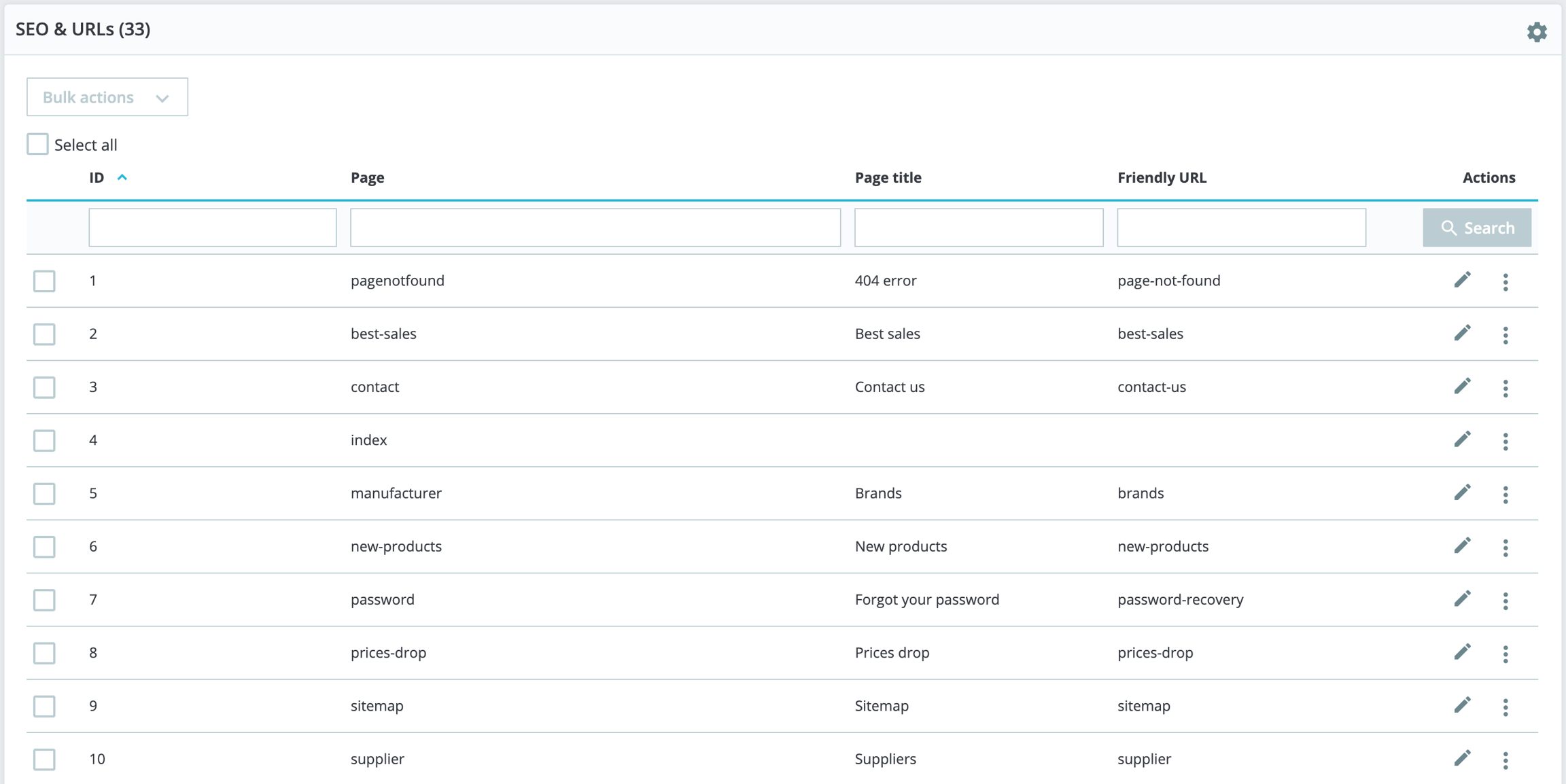Toggle the ID column sort arrow
This screenshot has width=1566, height=784.
[x=122, y=177]
